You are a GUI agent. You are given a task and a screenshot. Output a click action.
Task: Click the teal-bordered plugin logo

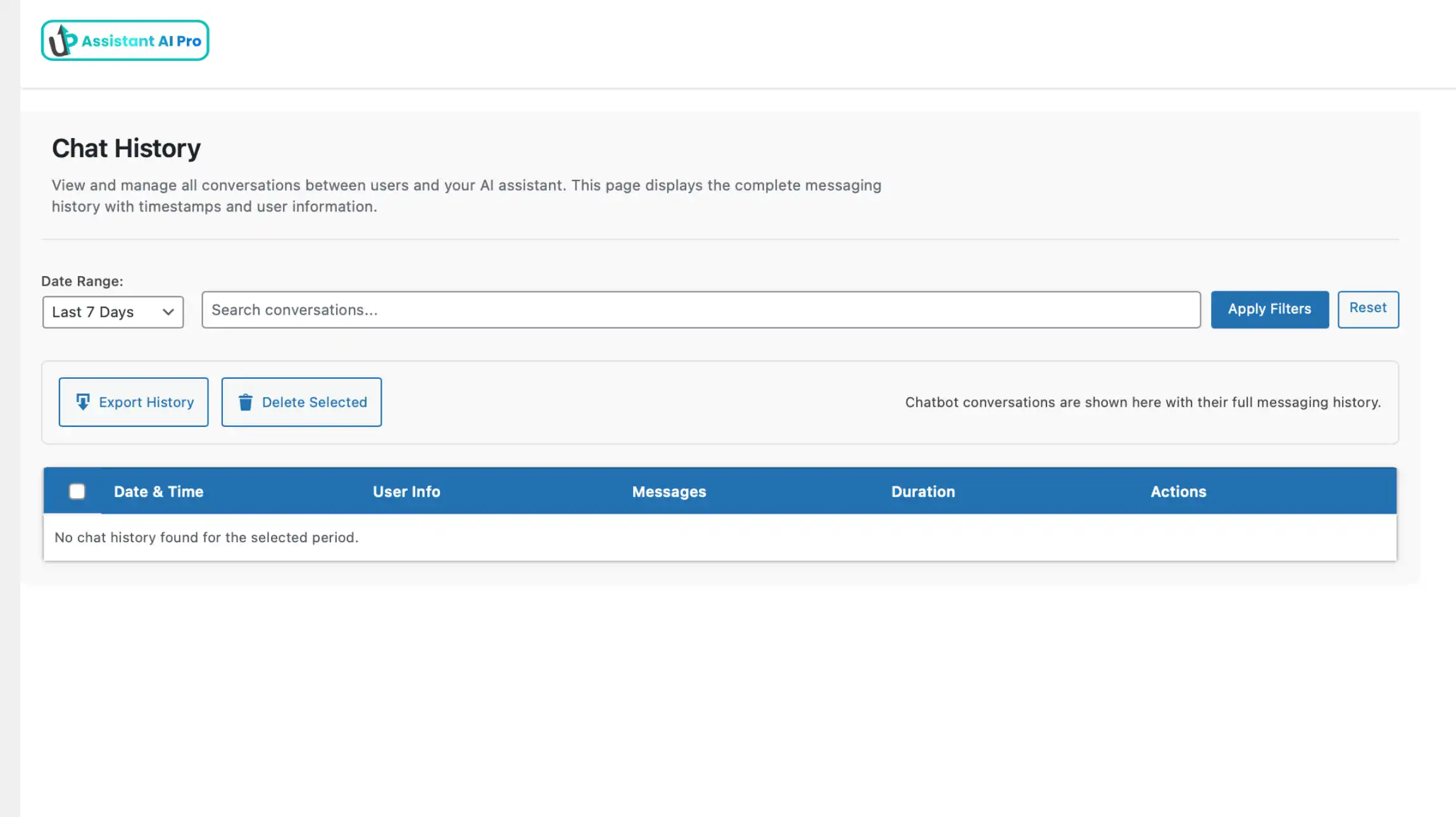(x=124, y=40)
